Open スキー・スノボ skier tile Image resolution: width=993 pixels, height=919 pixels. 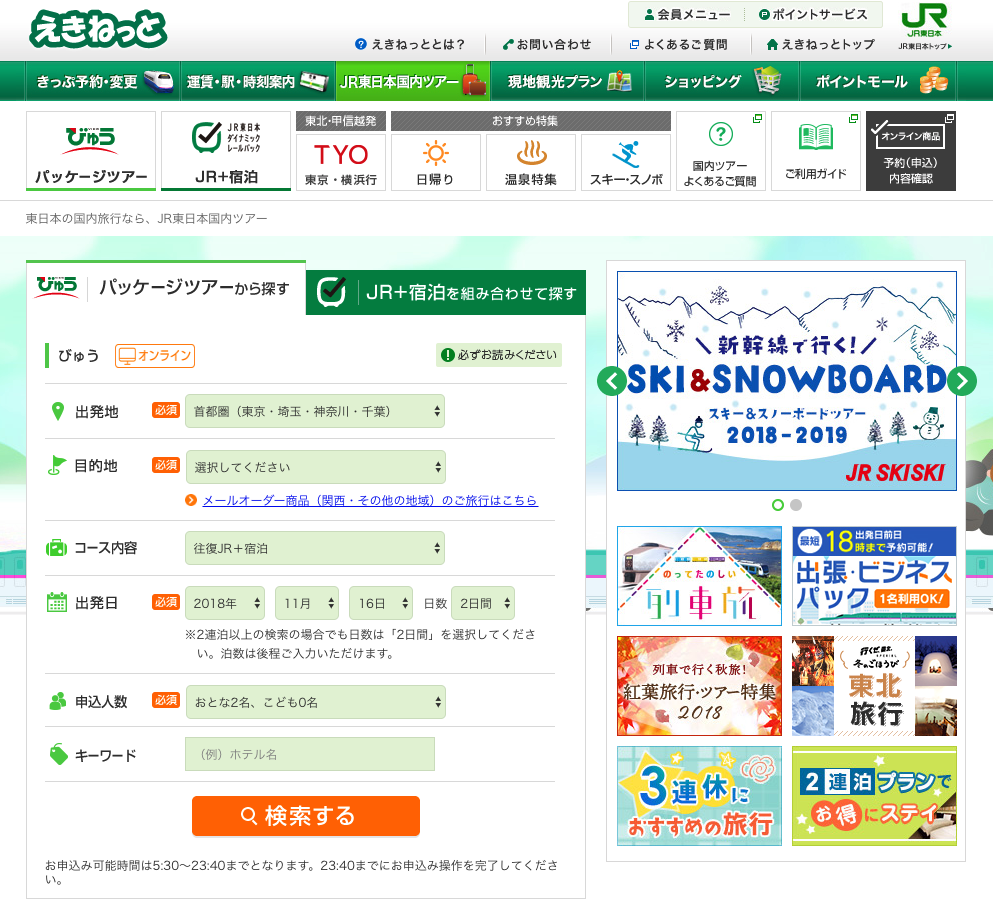[x=626, y=162]
